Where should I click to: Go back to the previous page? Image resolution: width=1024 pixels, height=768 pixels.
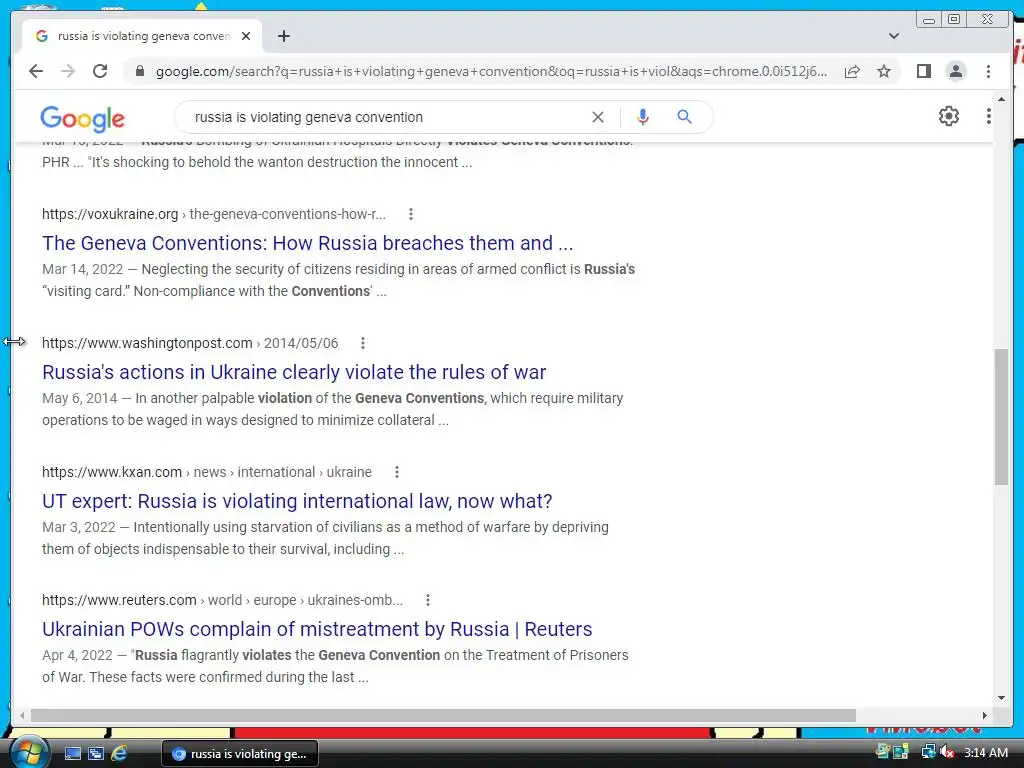point(36,71)
